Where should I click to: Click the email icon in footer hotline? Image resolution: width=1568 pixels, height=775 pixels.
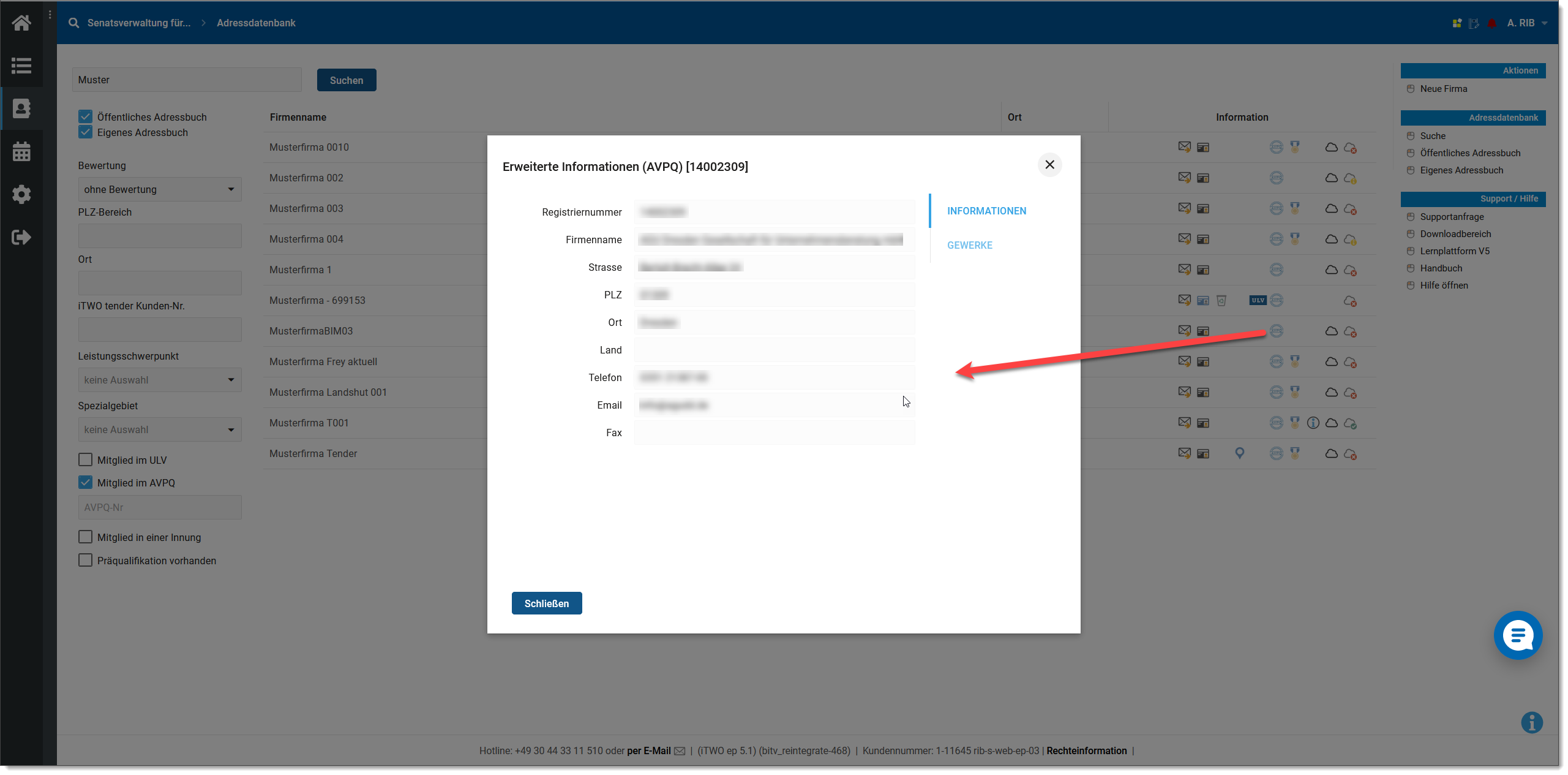680,751
